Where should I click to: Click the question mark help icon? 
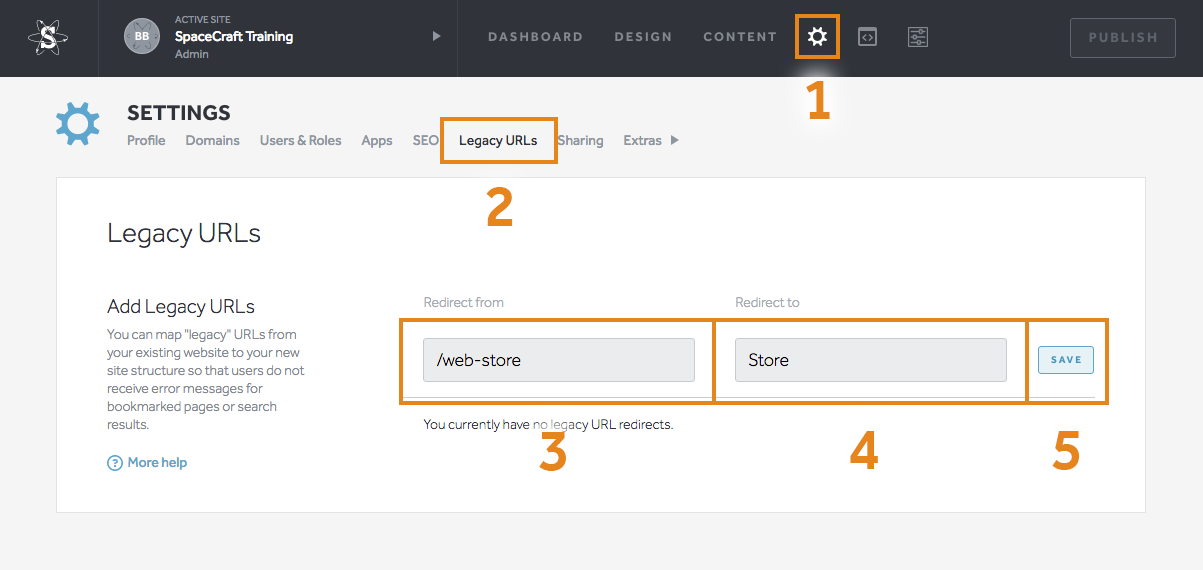[115, 463]
